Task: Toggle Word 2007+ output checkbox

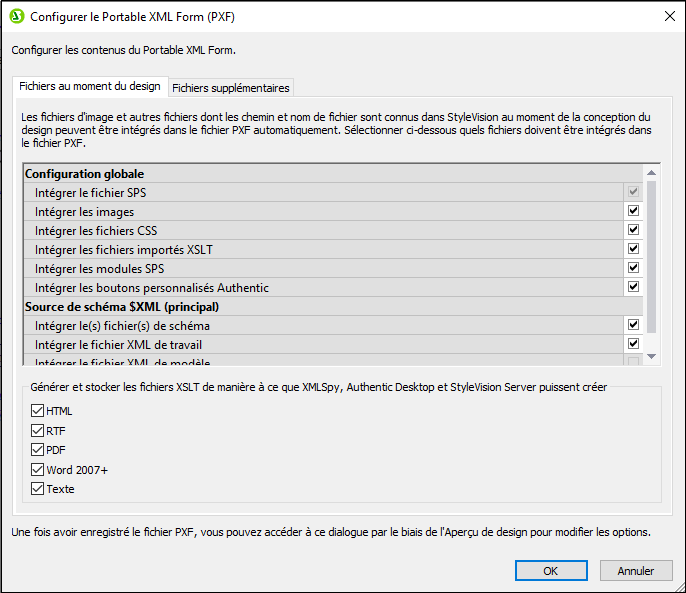Action: 38,470
